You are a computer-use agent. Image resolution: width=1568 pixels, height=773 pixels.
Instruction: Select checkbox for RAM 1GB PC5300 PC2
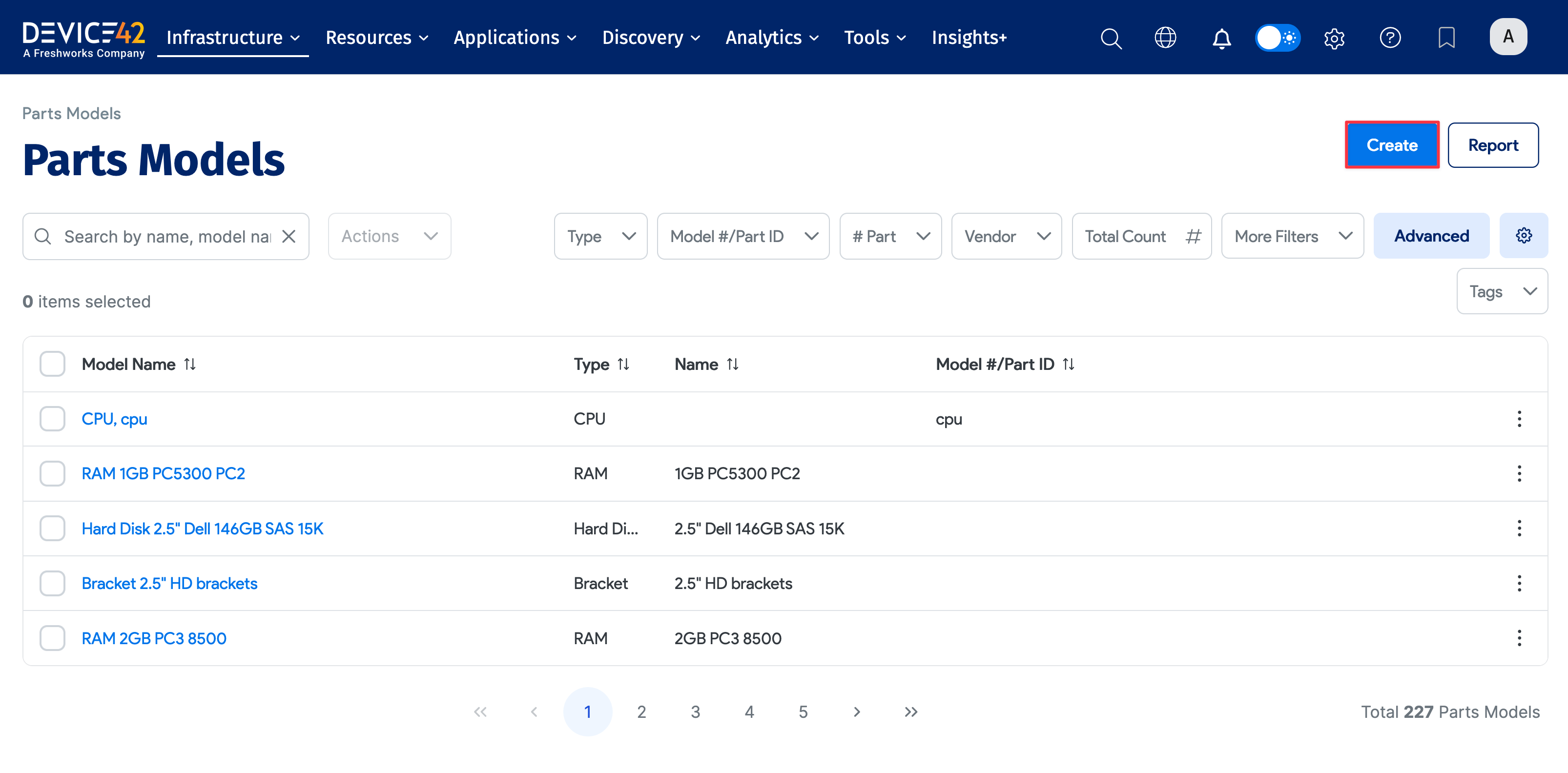point(52,473)
